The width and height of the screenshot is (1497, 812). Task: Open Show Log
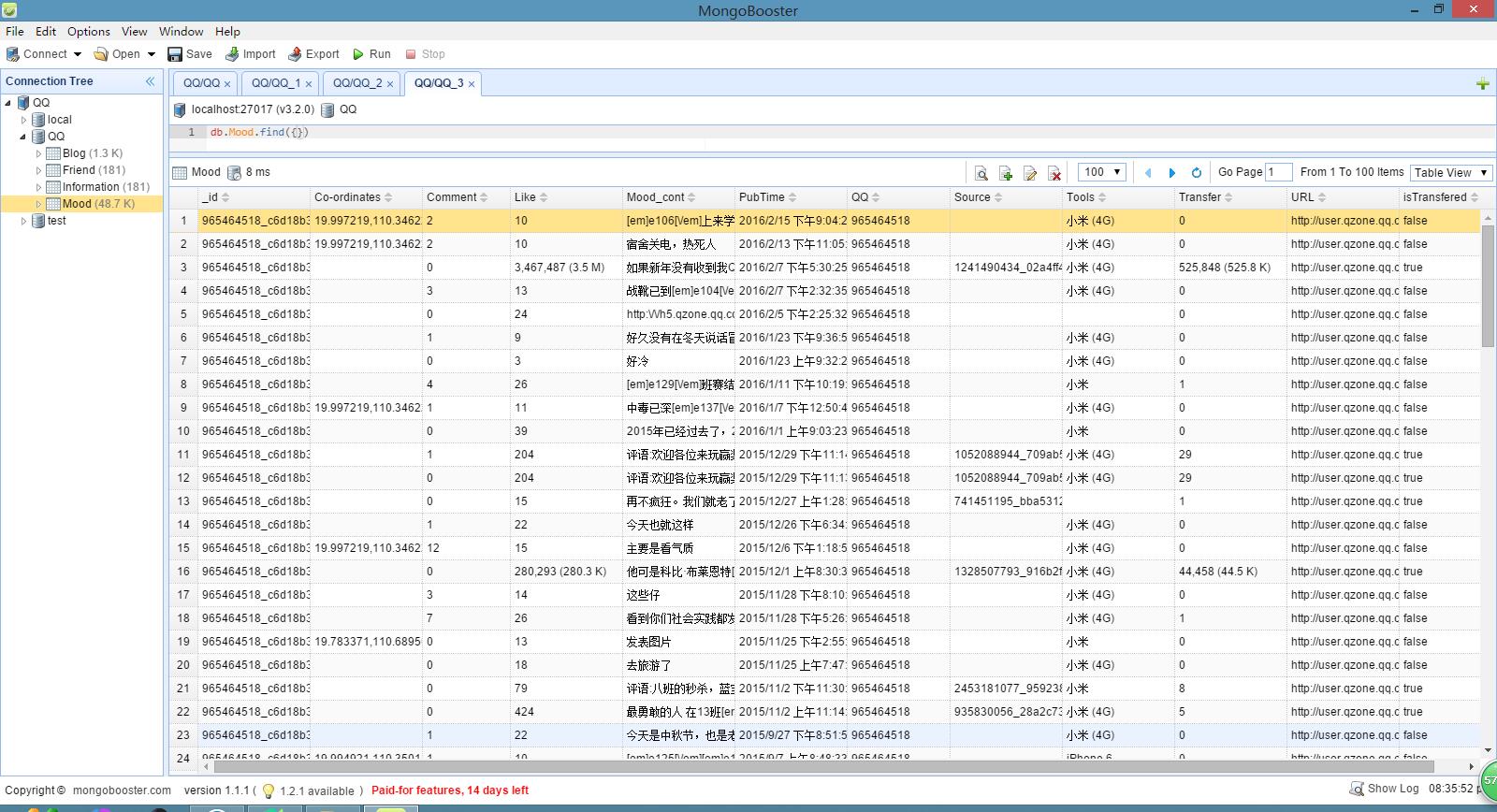click(1385, 789)
